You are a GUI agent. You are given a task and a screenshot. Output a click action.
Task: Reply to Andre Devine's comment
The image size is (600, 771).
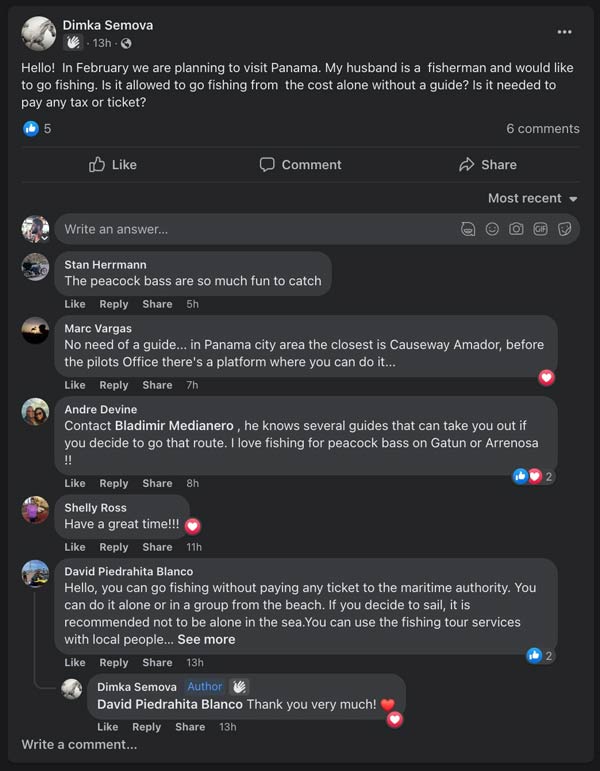(113, 483)
